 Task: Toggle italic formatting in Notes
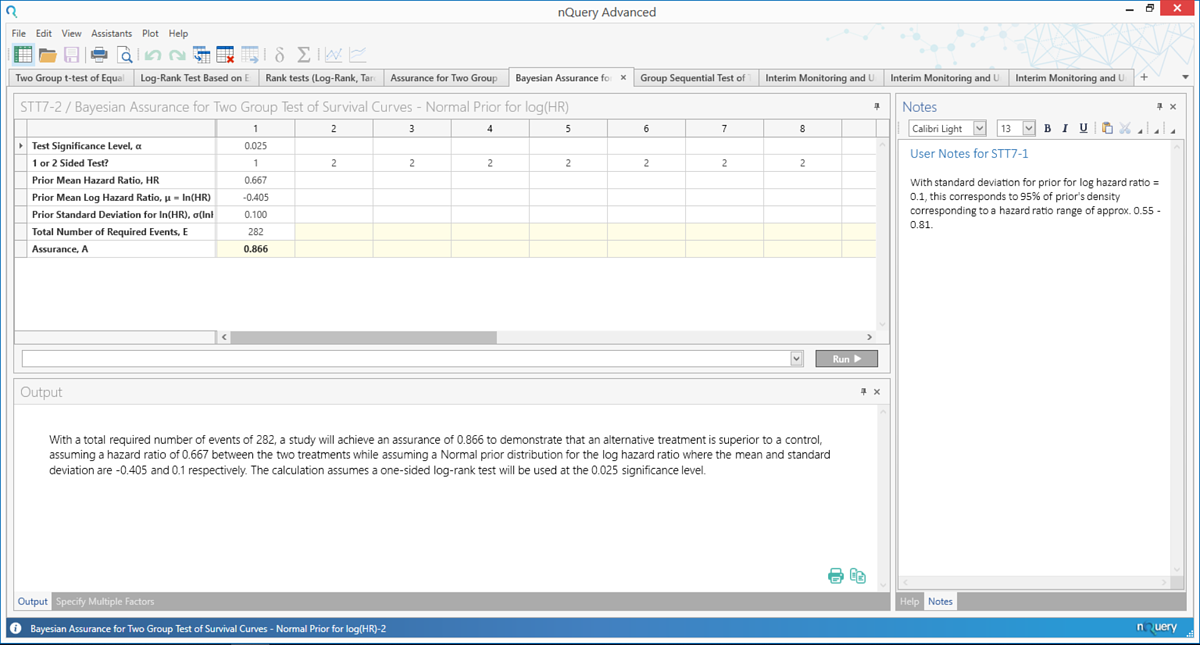point(1064,128)
